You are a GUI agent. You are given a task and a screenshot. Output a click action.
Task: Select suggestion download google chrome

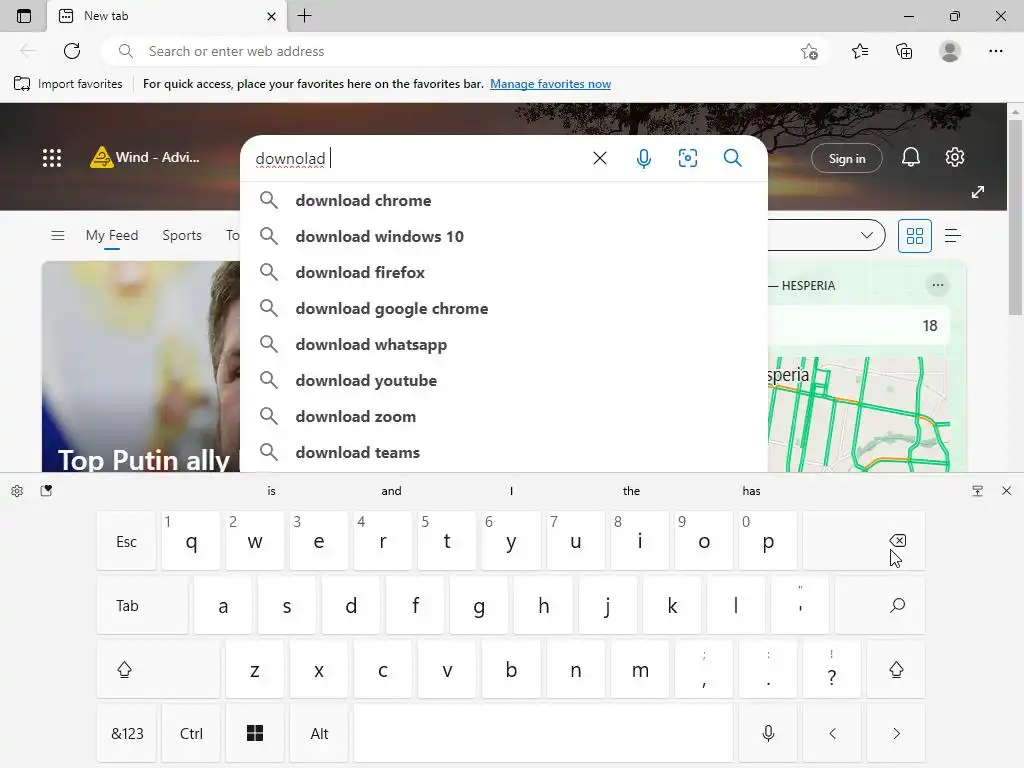pos(504,308)
